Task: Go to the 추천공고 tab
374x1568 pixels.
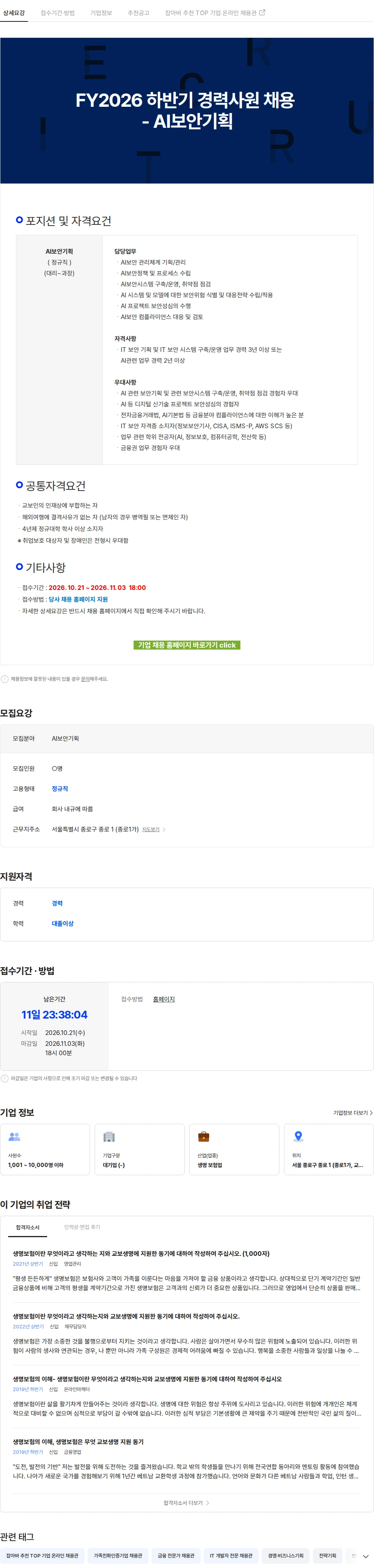Action: point(138,13)
